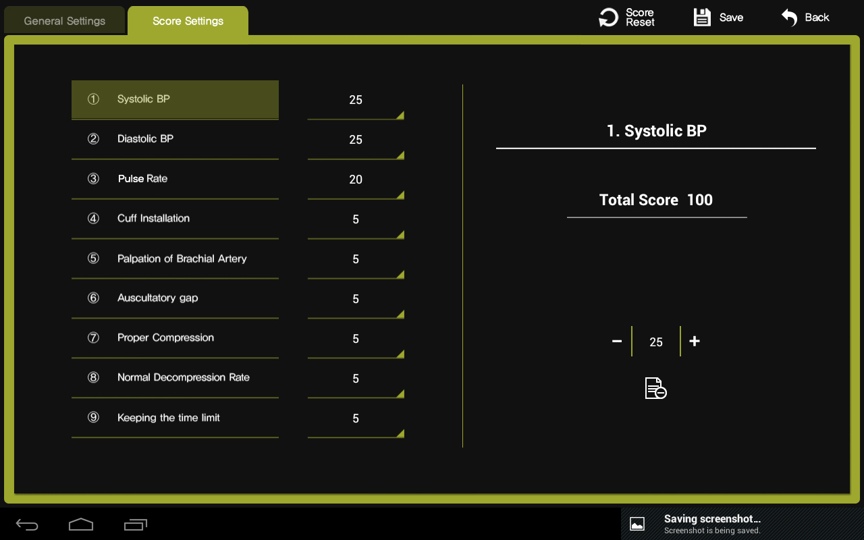
Task: Open the Systolic BP score value dropdown
Action: tap(356, 100)
